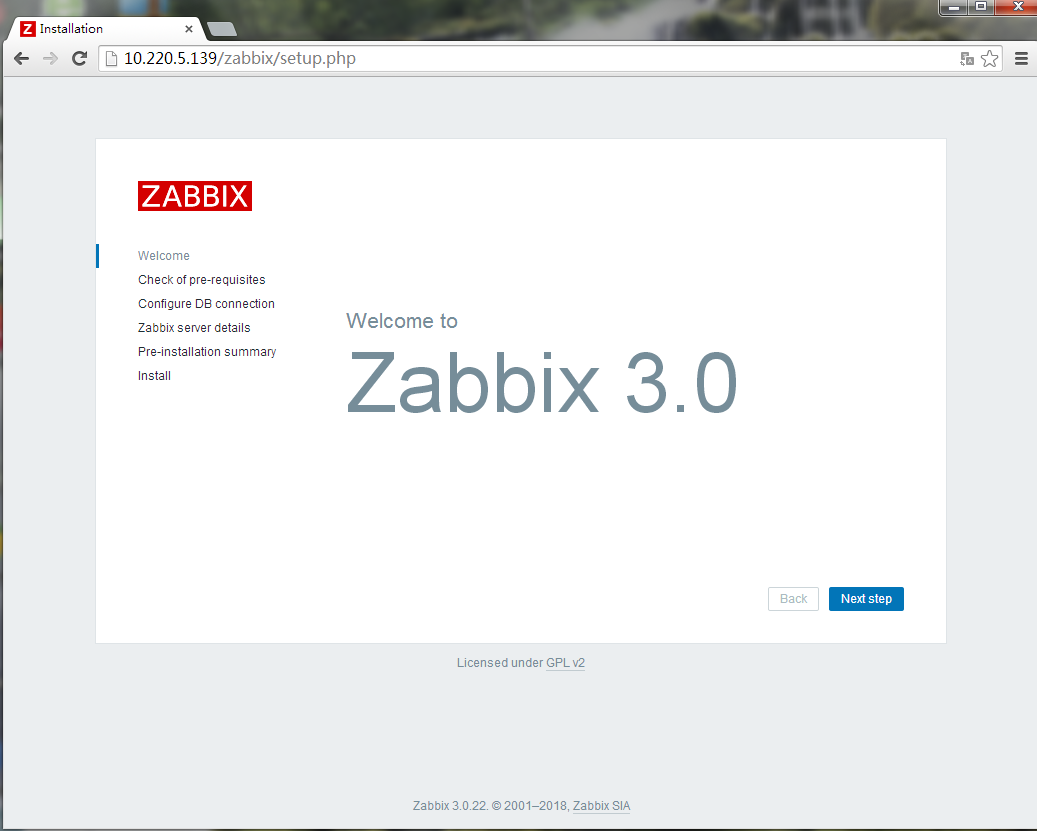Click the Back button
The image size is (1037, 831).
(793, 599)
